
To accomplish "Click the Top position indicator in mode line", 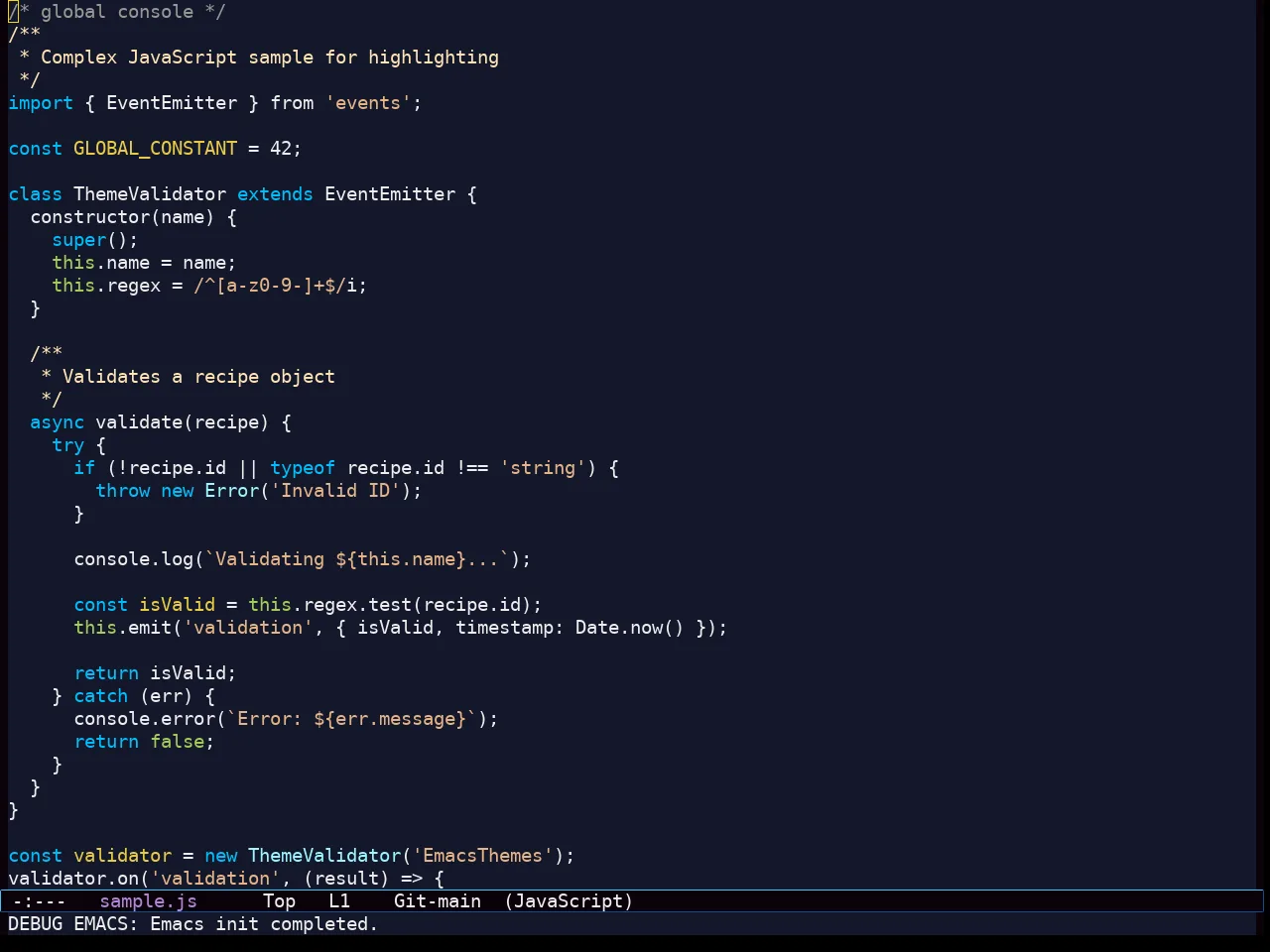I will [280, 901].
